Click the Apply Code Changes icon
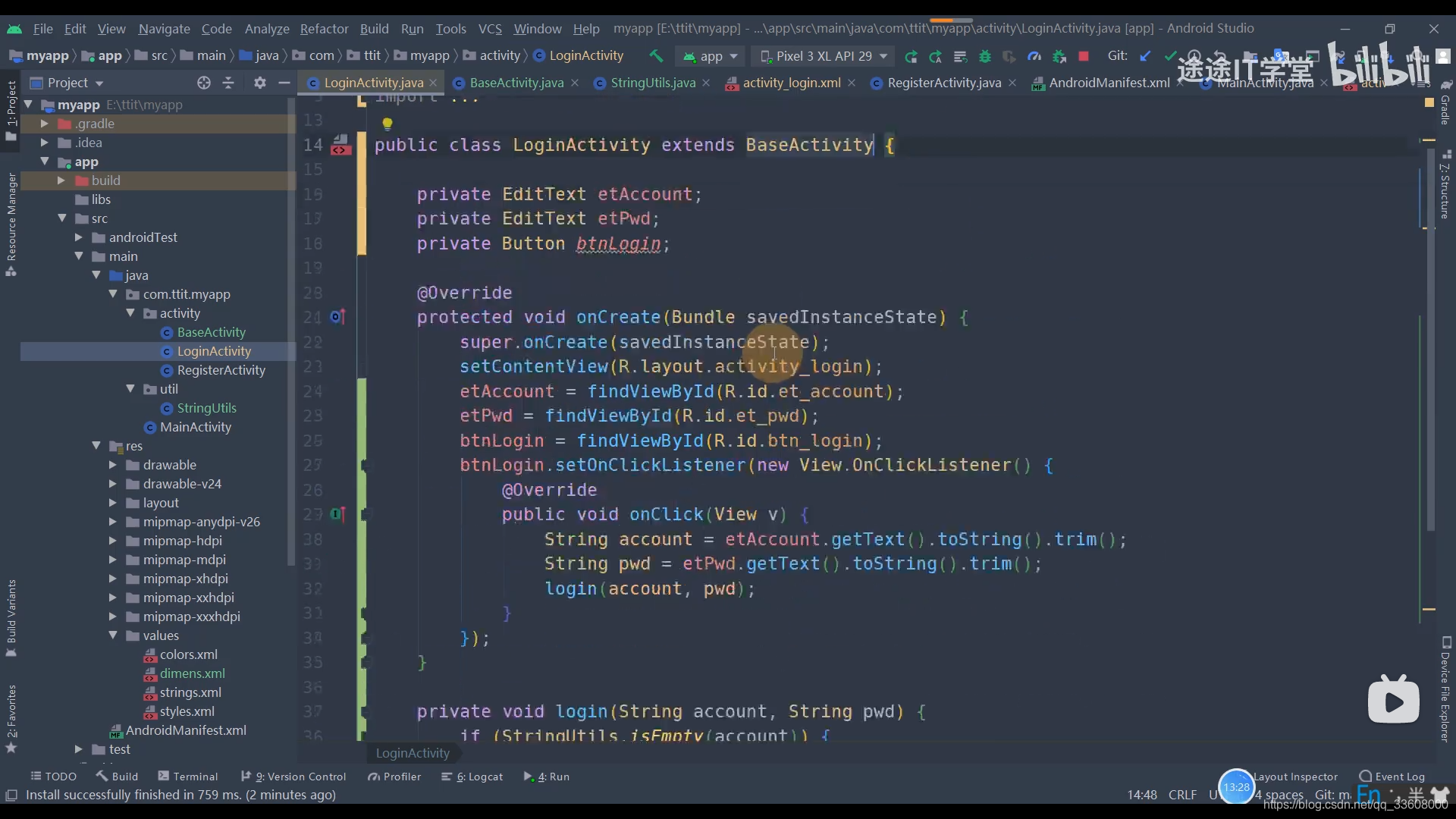The height and width of the screenshot is (819, 1456). (x=960, y=56)
